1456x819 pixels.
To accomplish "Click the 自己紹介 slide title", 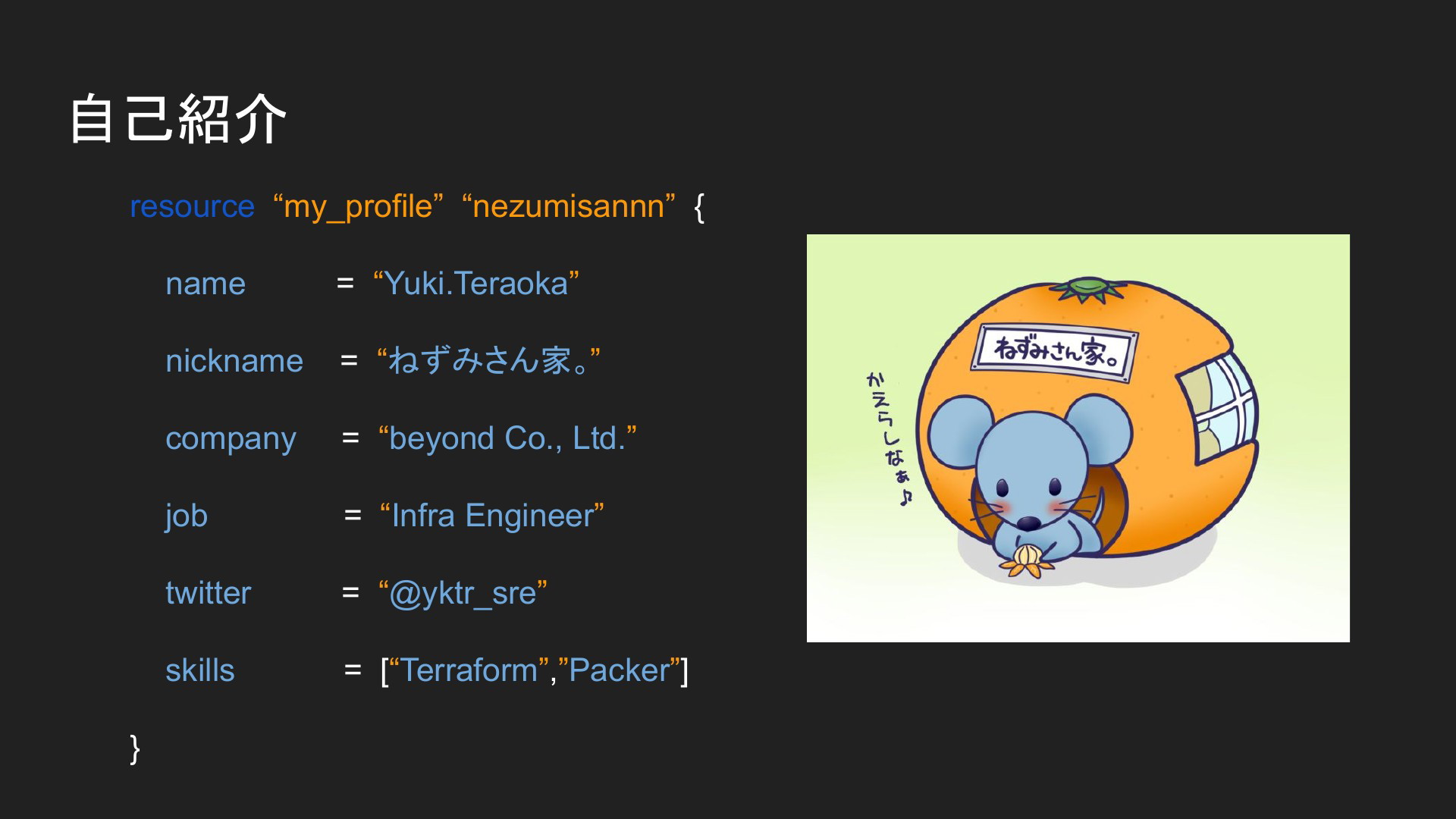I will pos(178,119).
